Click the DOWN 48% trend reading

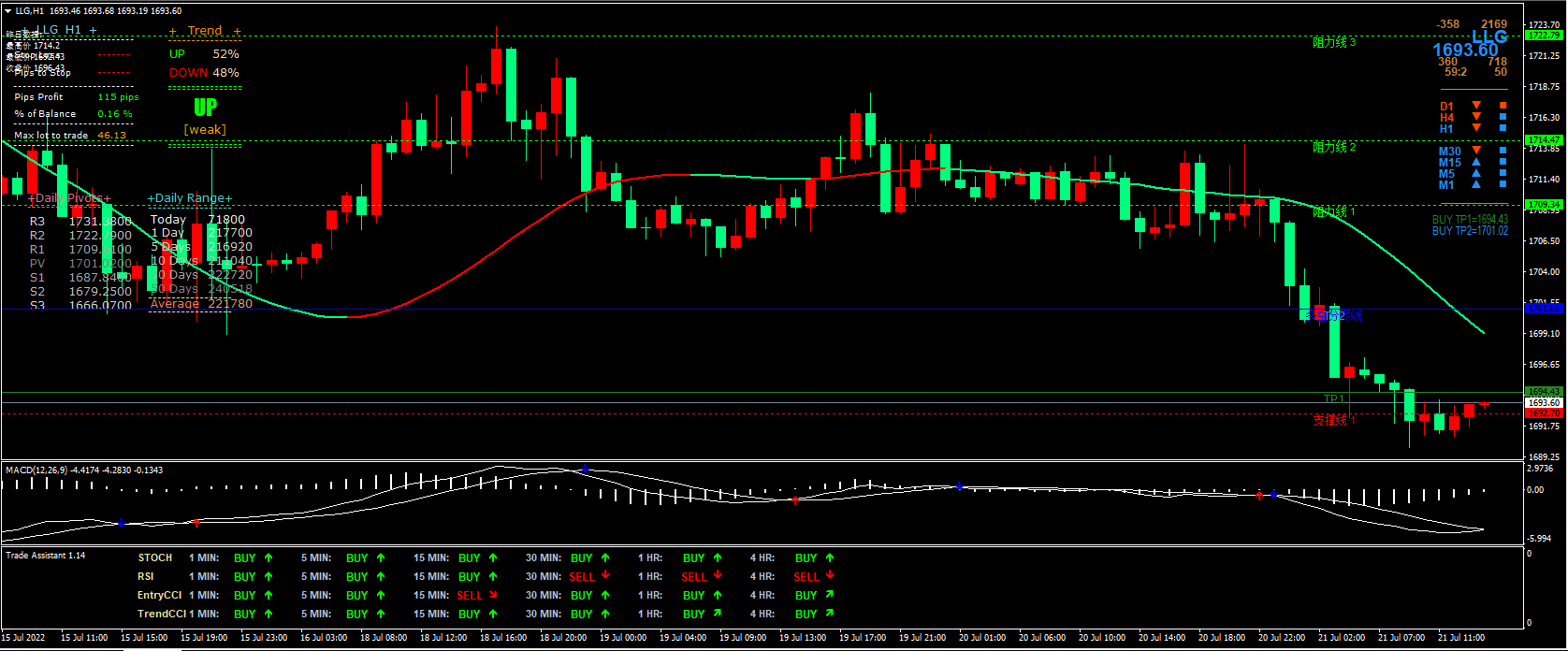[x=204, y=72]
